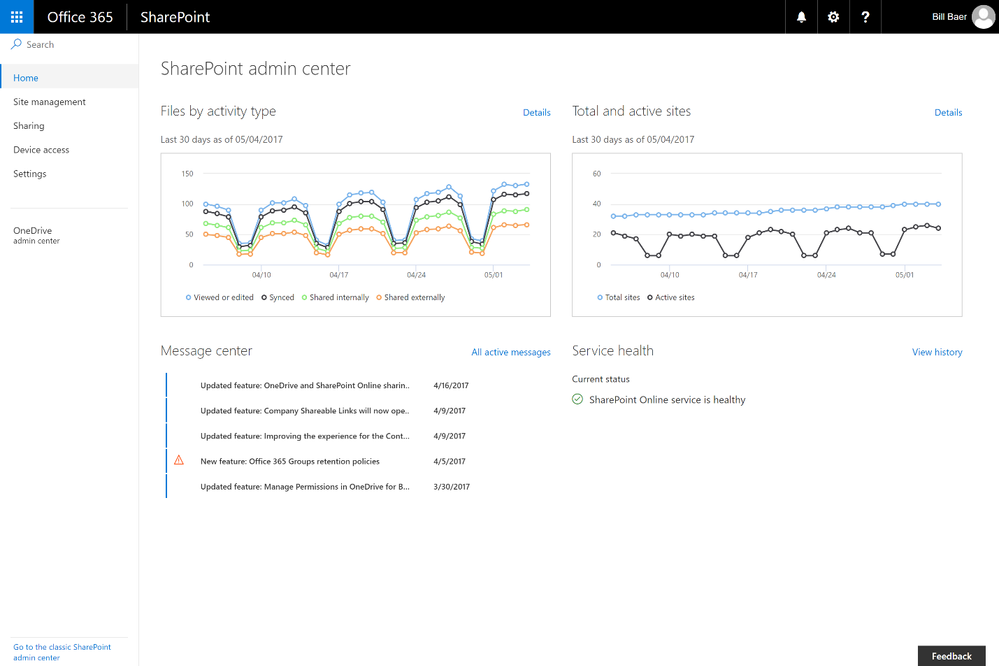The height and width of the screenshot is (666, 999).
Task: Open Details for Files by activity type
Action: click(536, 113)
